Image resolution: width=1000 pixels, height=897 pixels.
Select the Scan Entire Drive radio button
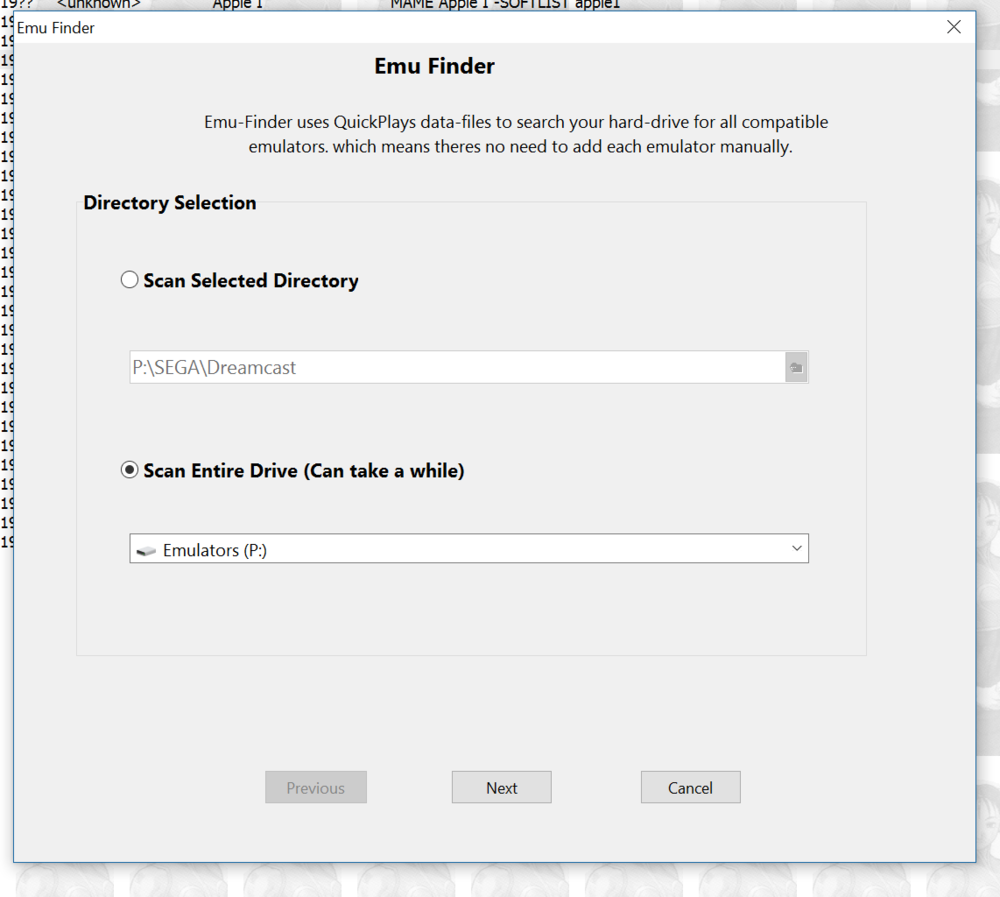130,470
